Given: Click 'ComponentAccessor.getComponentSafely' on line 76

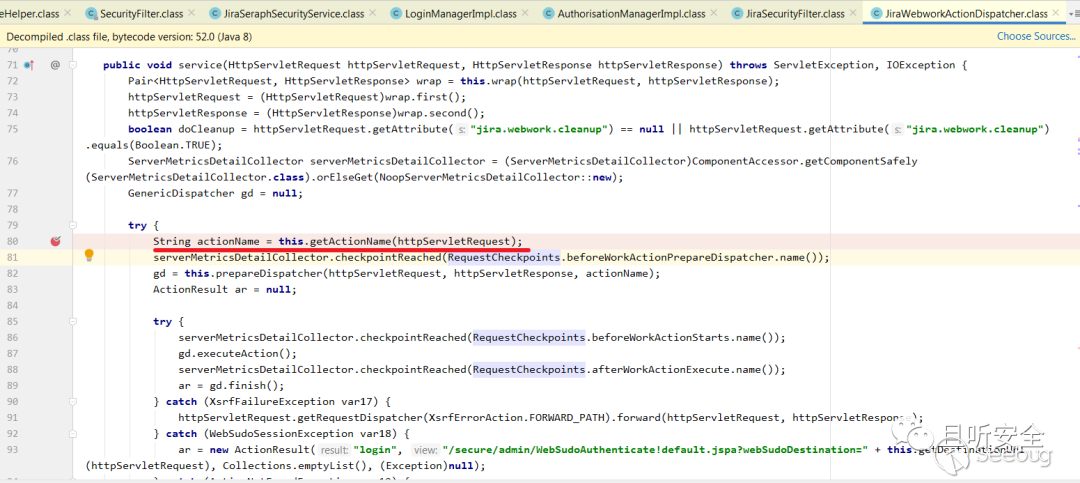Looking at the screenshot, I should click(804, 161).
